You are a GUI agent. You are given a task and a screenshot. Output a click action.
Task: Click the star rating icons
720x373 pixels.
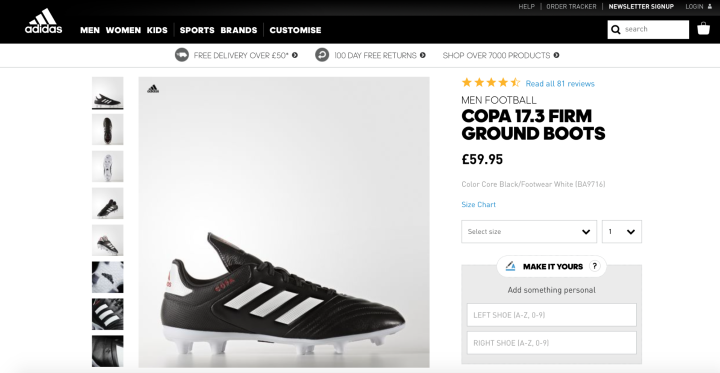pos(491,83)
